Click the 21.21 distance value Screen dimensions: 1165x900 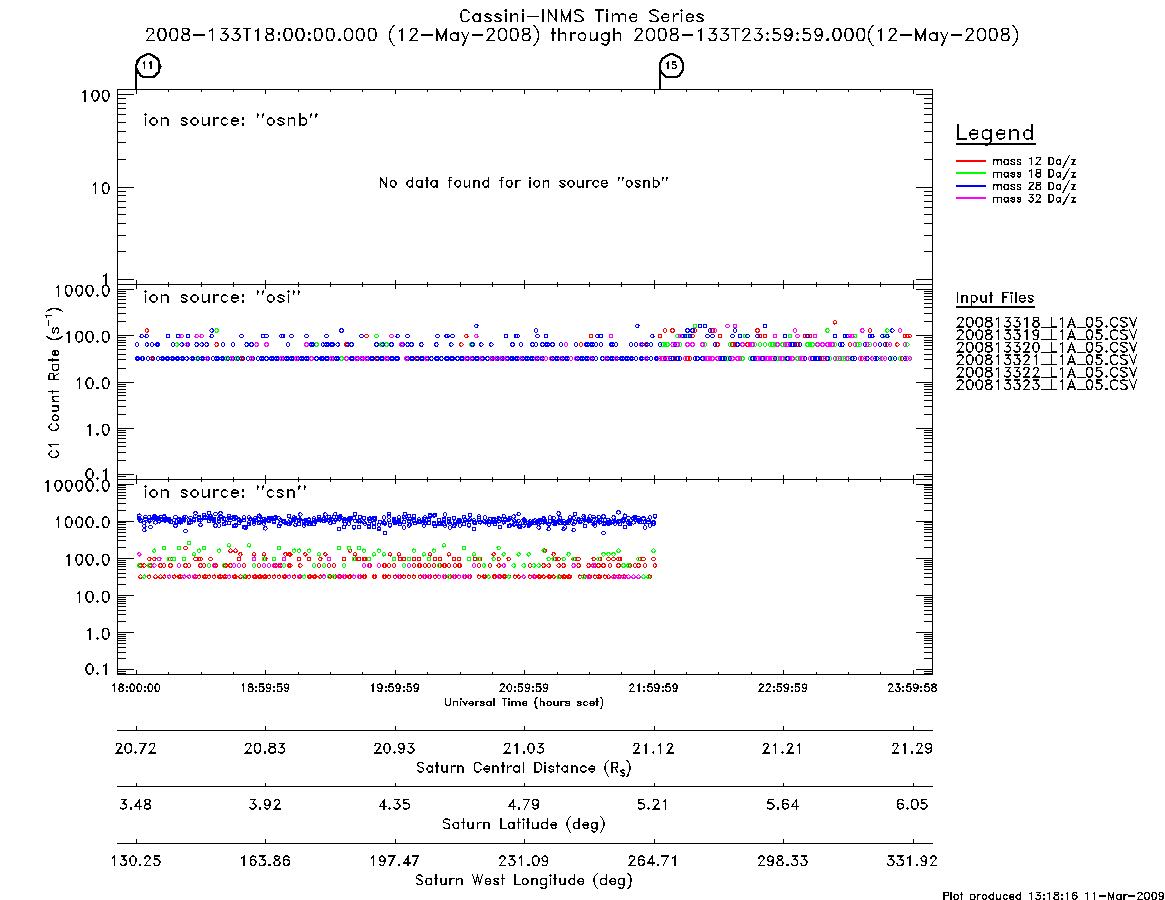point(782,748)
